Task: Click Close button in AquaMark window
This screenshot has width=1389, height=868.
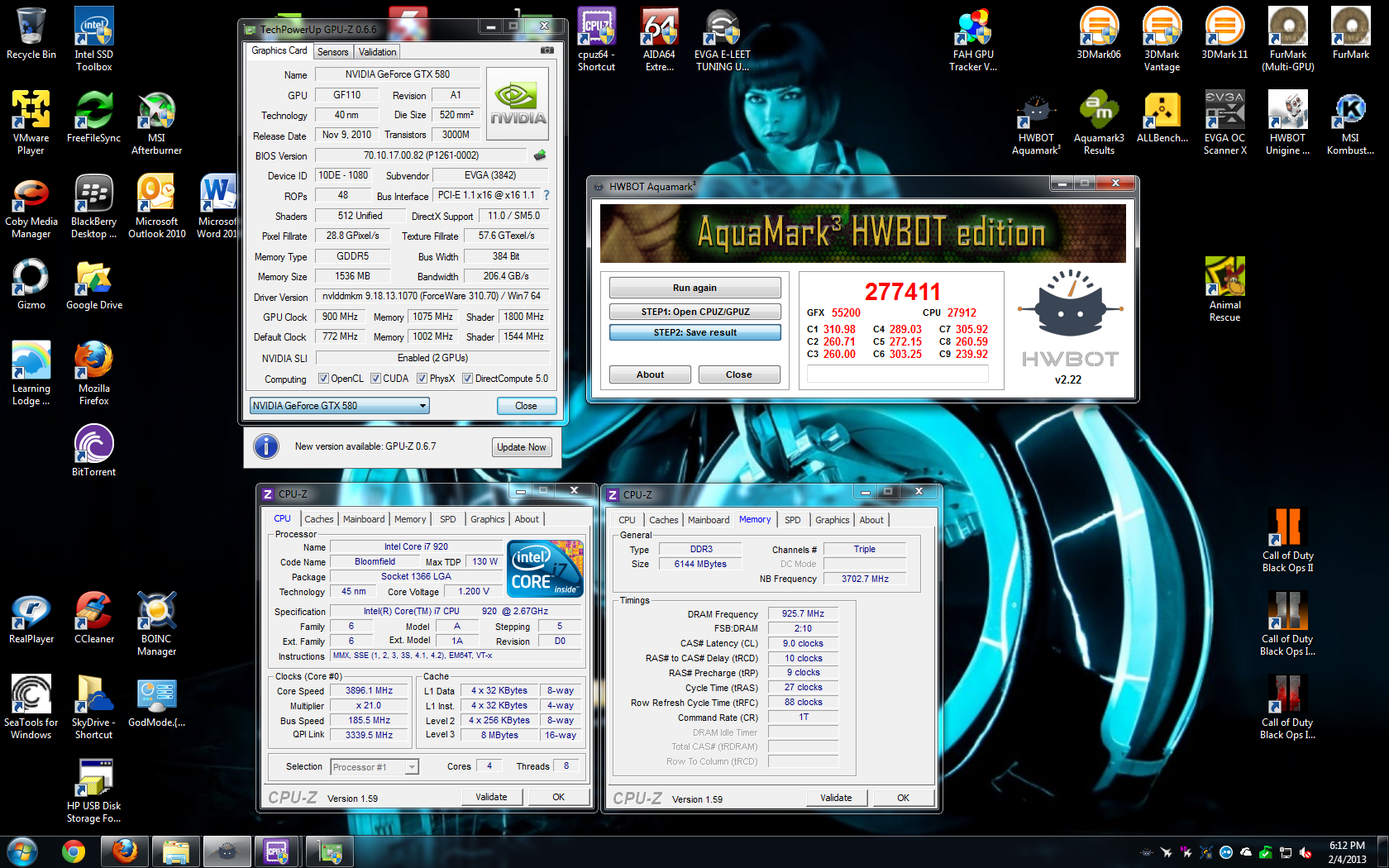Action: pyautogui.click(x=739, y=374)
